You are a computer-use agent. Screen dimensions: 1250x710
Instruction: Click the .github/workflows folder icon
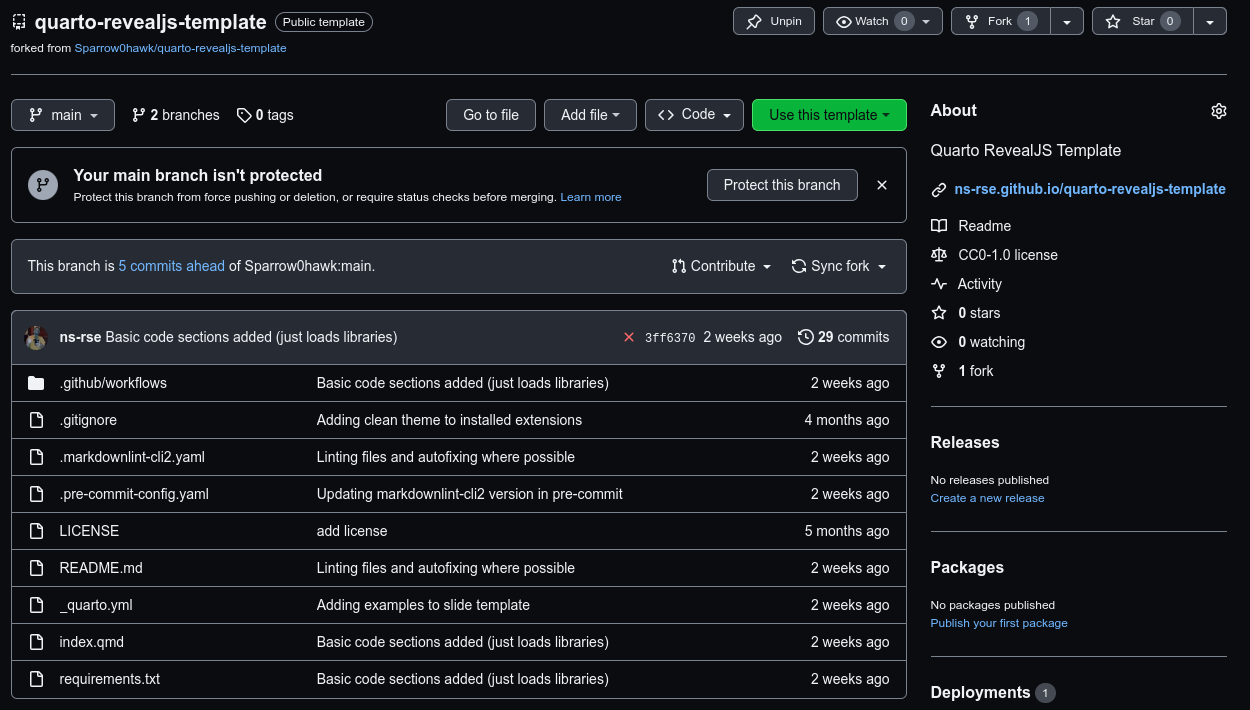(37, 383)
